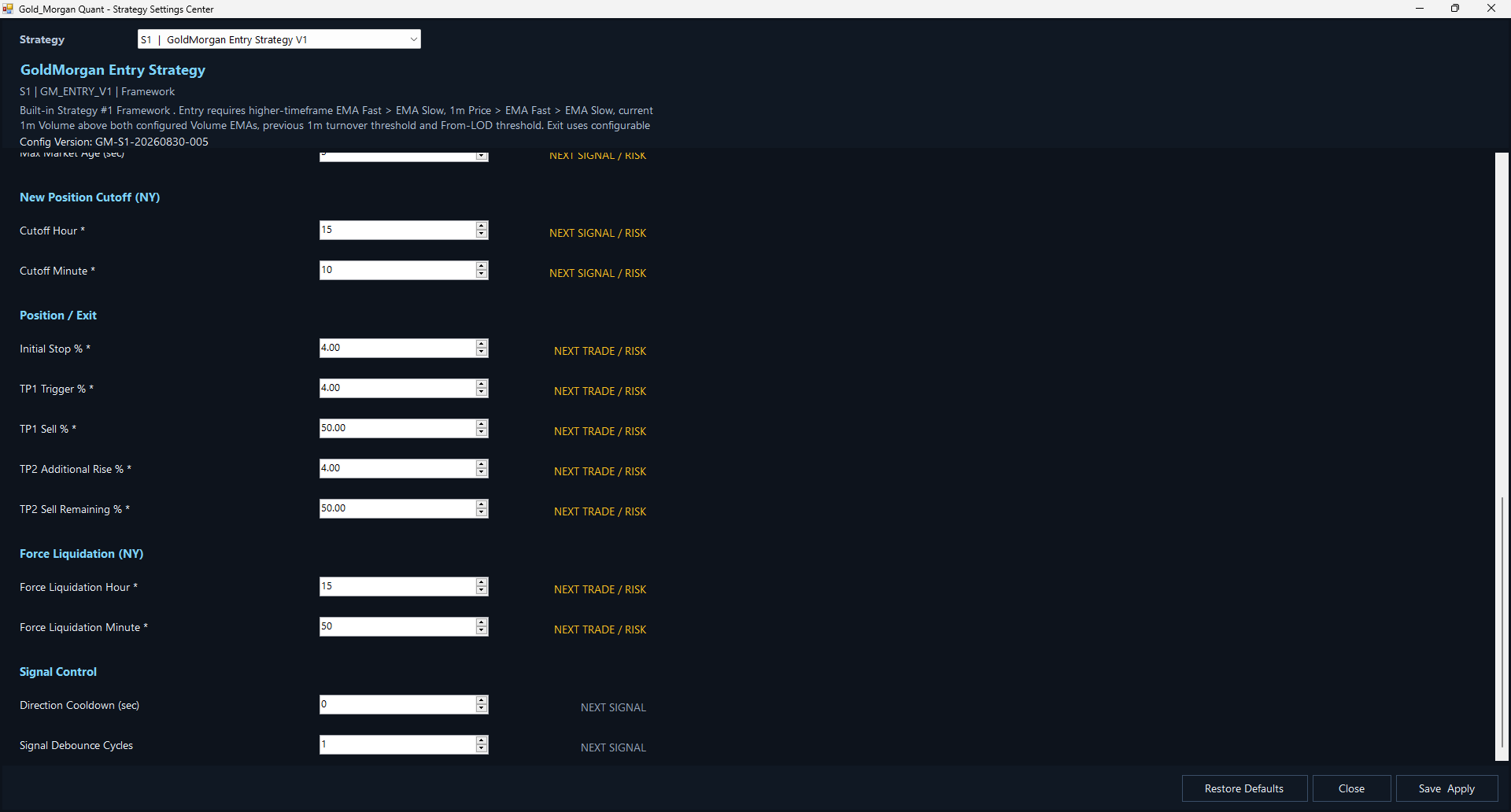Click the Save Apply button
Image resolution: width=1511 pixels, height=812 pixels.
(x=1446, y=788)
